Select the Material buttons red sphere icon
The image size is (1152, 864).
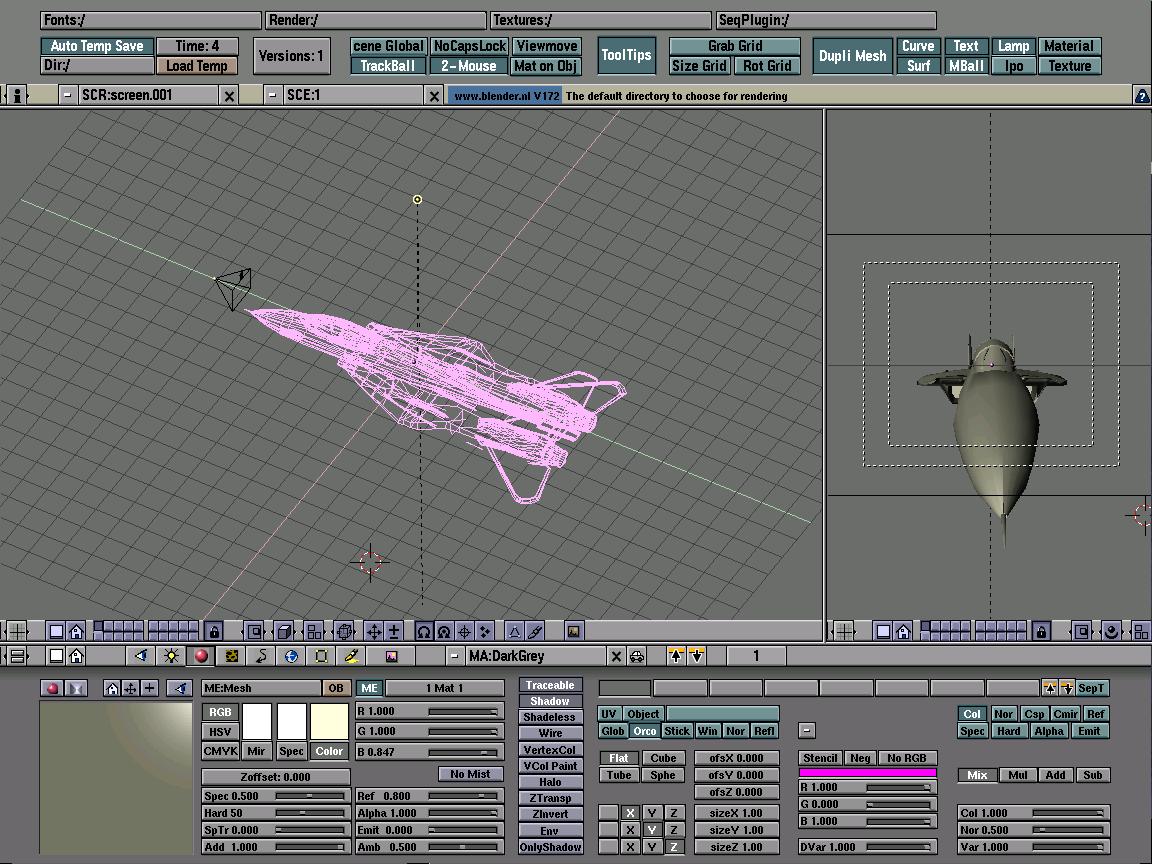201,655
